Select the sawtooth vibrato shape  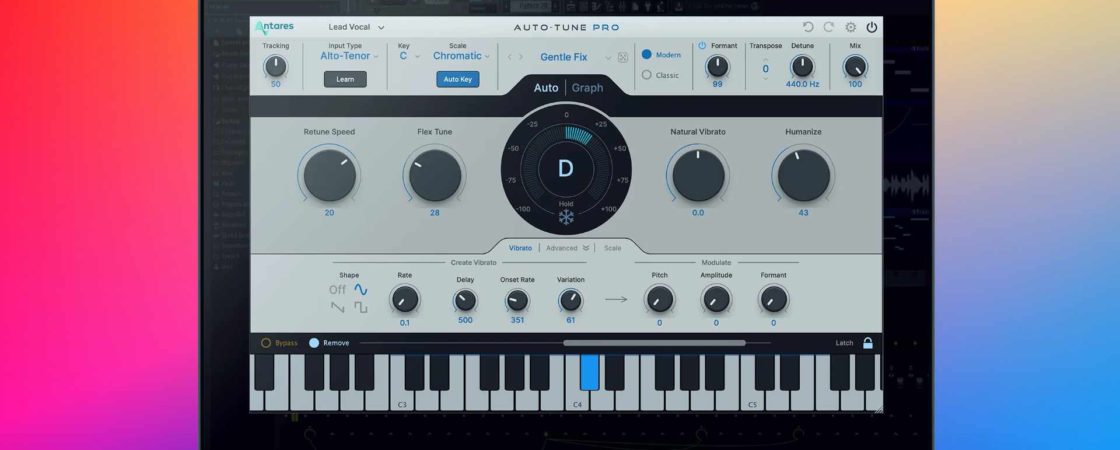(x=337, y=307)
